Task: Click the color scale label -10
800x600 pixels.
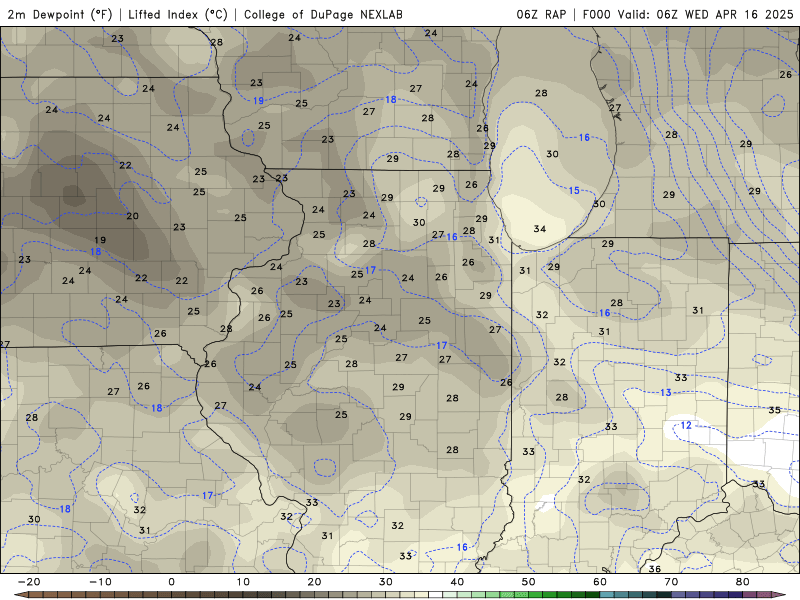Action: (100, 582)
